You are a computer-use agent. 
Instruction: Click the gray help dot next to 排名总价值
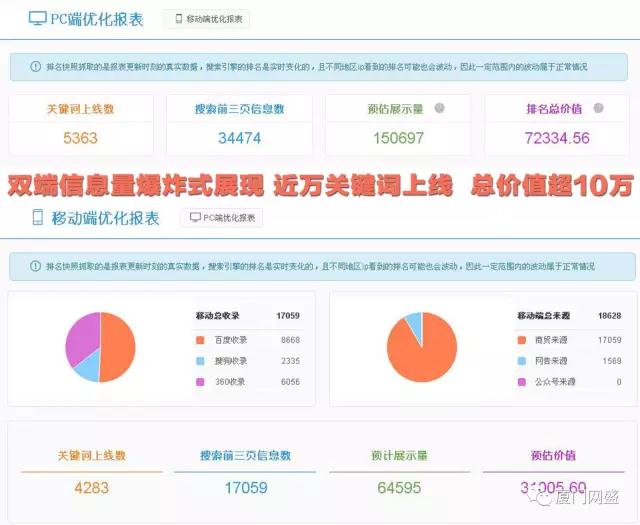(x=598, y=108)
